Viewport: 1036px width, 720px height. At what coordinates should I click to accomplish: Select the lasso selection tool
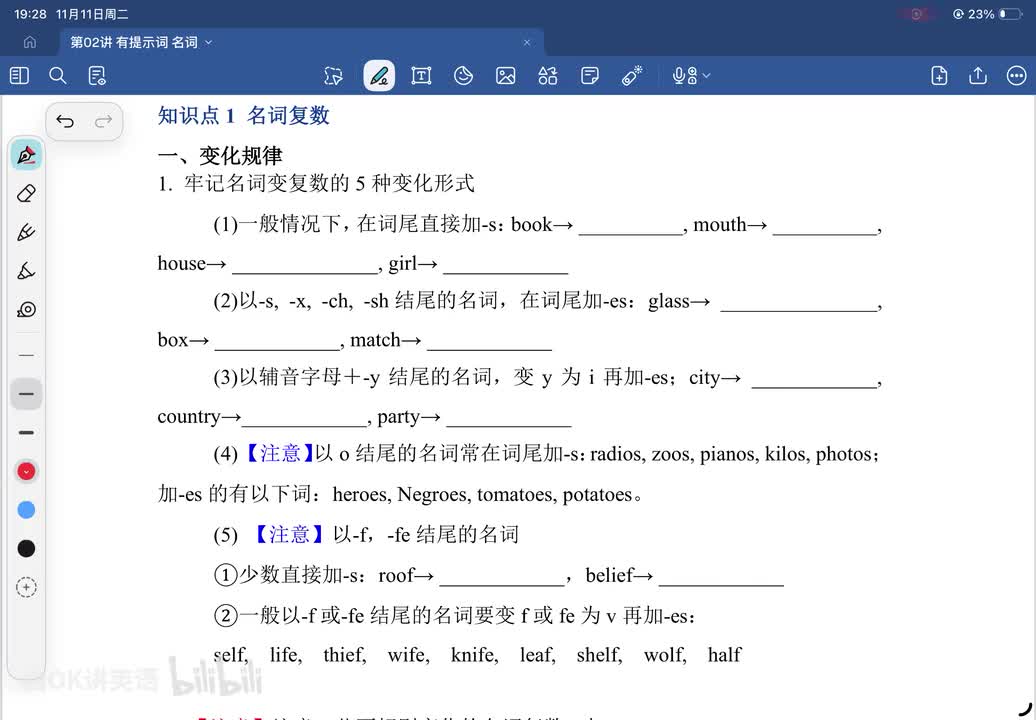(x=334, y=76)
